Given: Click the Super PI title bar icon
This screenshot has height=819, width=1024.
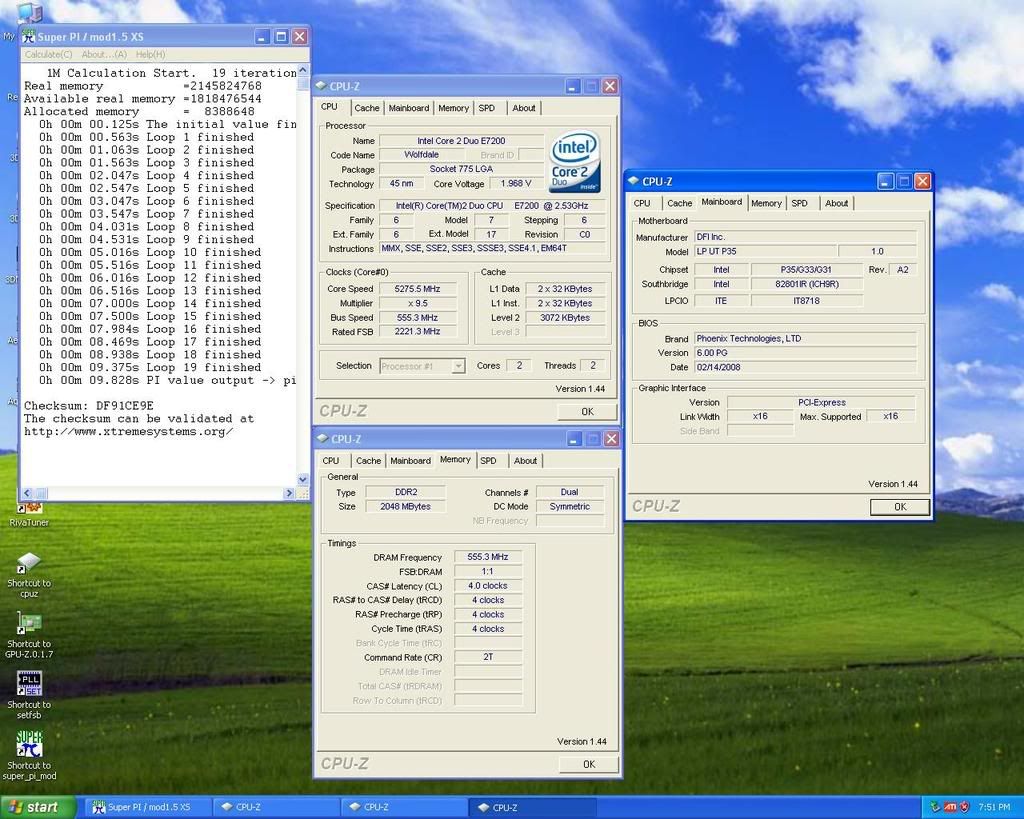Looking at the screenshot, I should click(29, 37).
